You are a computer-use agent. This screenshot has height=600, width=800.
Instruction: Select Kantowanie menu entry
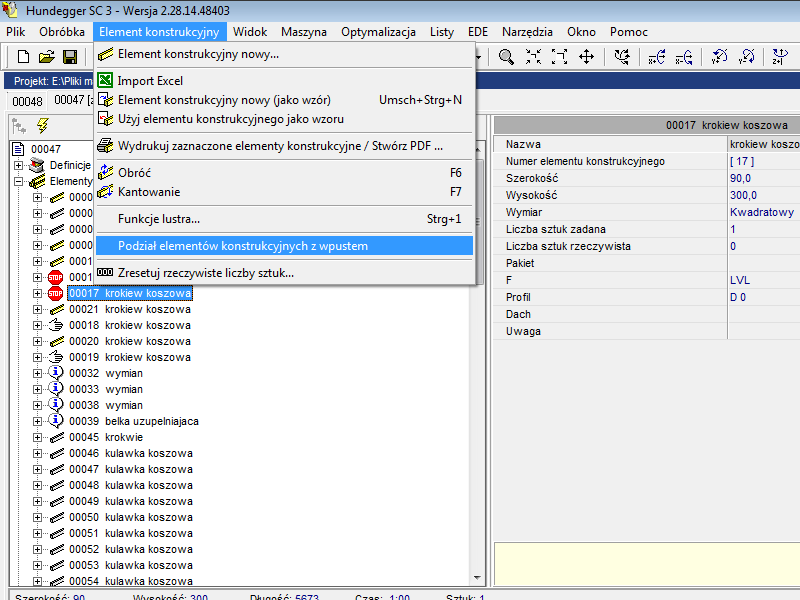(x=149, y=191)
